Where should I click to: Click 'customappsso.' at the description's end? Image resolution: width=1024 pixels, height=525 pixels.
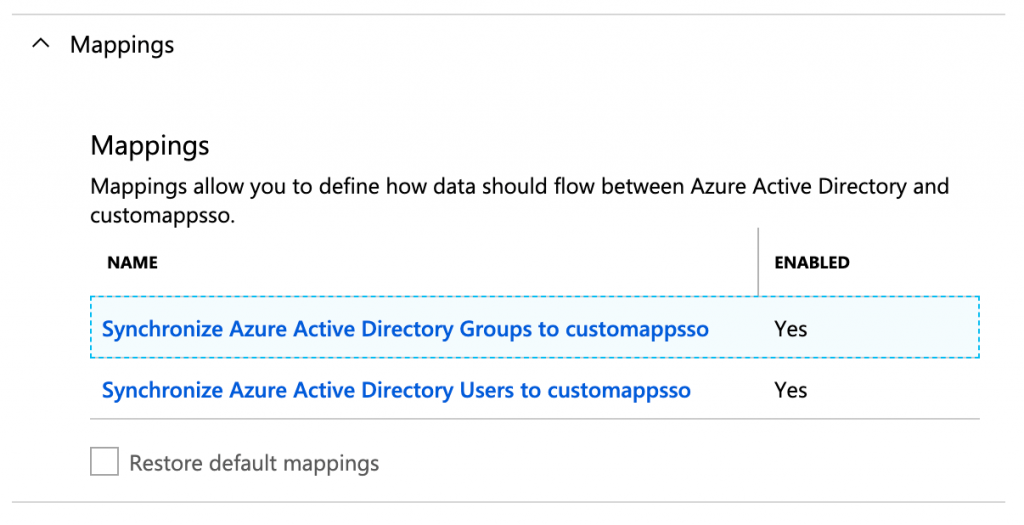point(163,215)
